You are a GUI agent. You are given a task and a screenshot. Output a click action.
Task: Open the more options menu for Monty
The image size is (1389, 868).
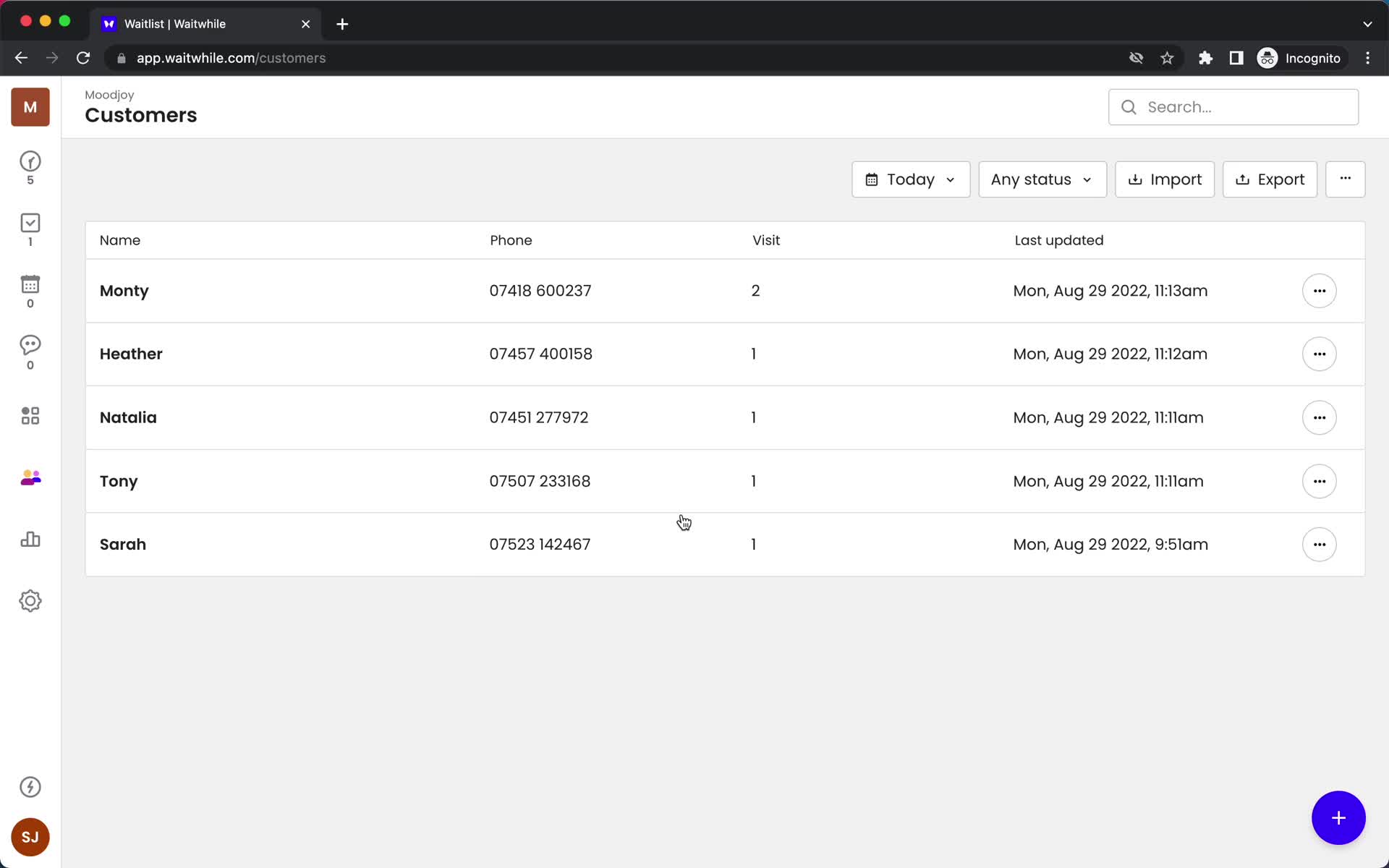[1320, 291]
